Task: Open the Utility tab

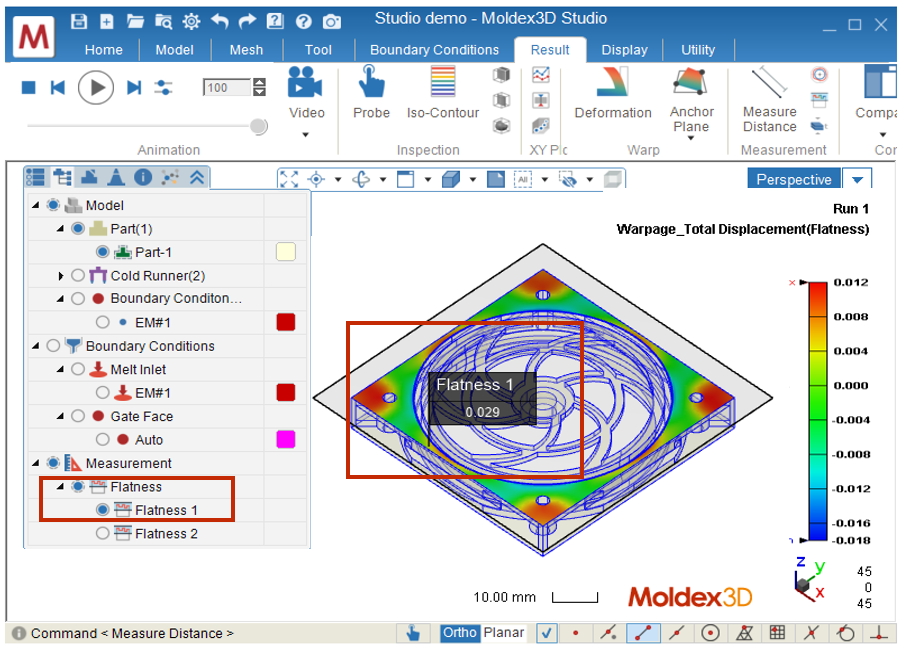Action: pos(698,50)
